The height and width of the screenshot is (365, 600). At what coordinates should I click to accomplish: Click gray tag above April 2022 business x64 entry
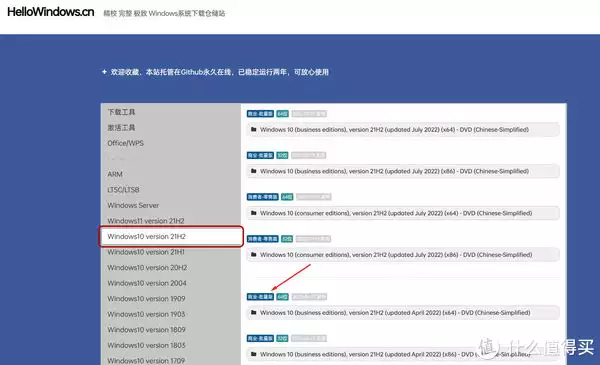pos(309,297)
